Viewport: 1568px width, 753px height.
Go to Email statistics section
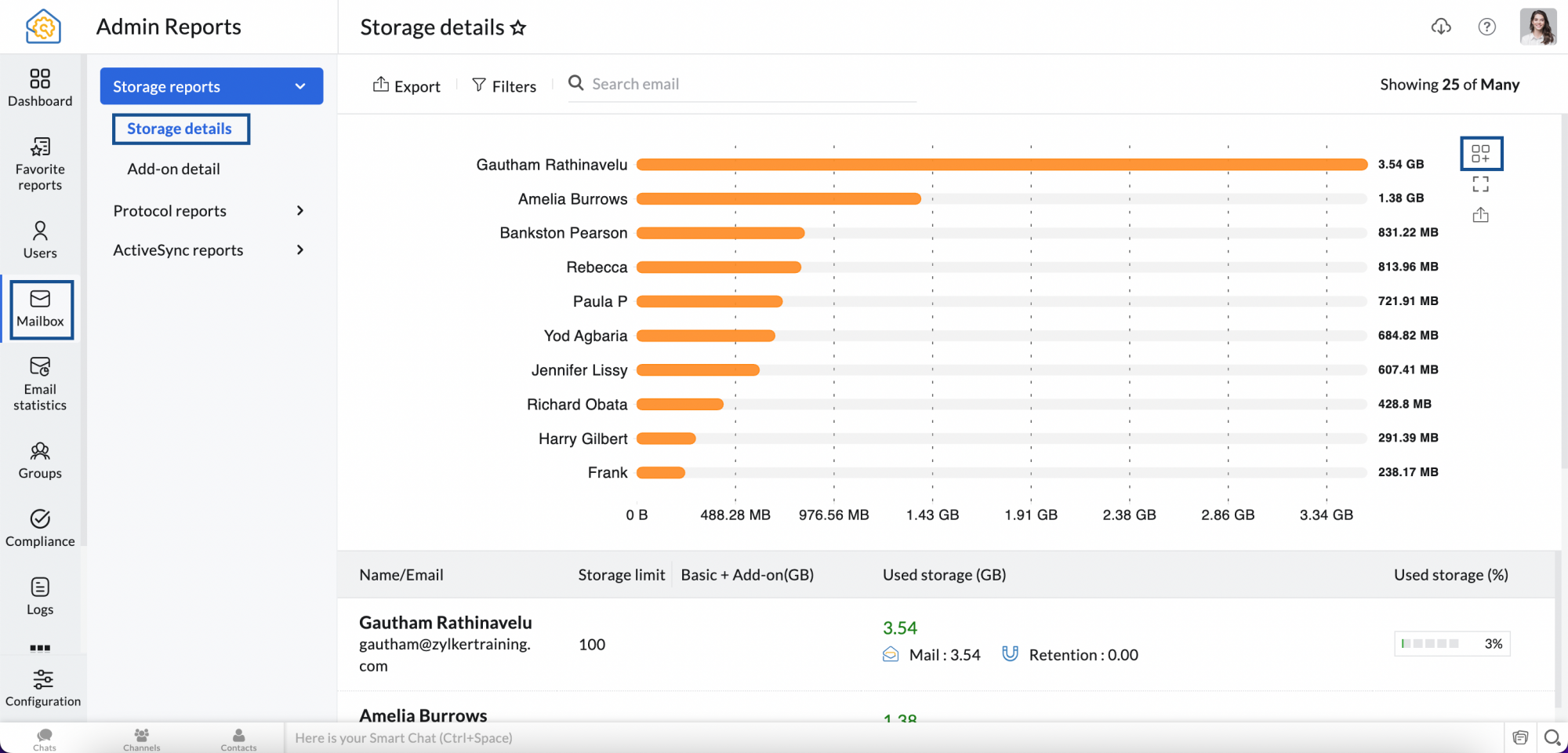pyautogui.click(x=40, y=384)
